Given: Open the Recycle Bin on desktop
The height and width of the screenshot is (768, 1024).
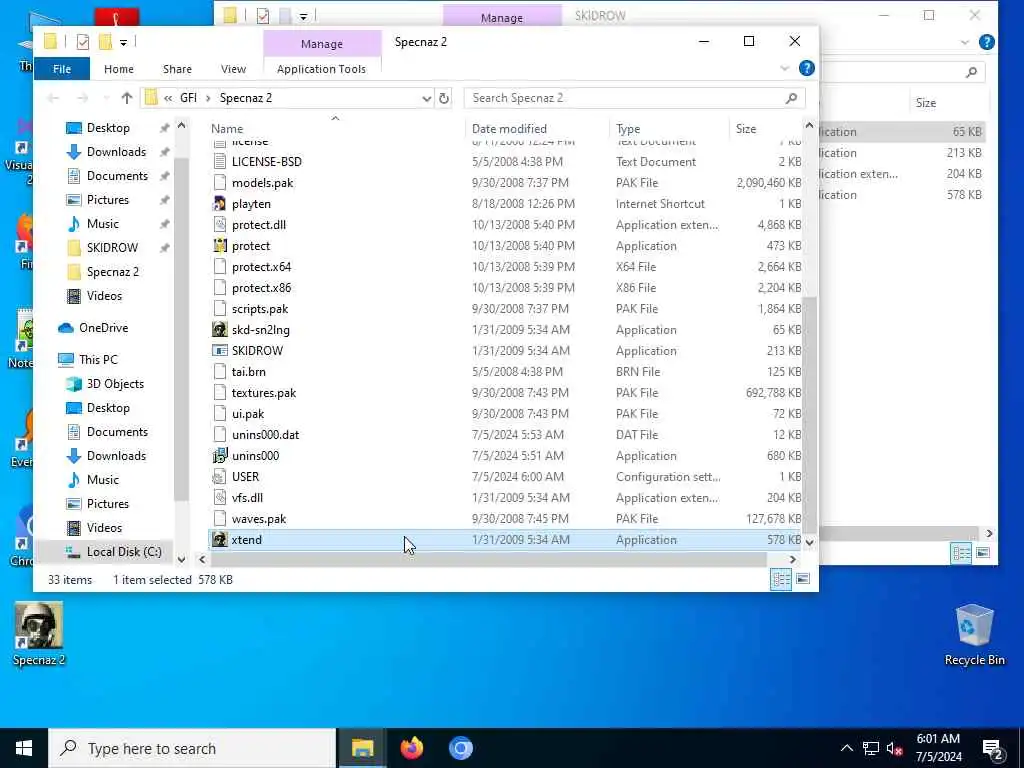Looking at the screenshot, I should (x=974, y=635).
